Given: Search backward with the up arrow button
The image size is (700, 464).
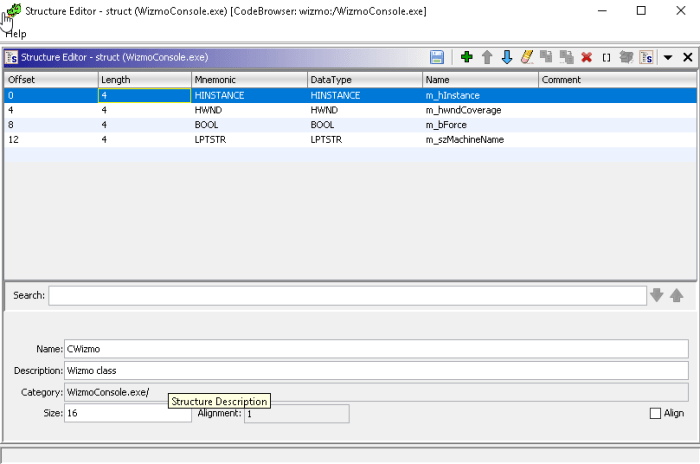Looking at the screenshot, I should 677,295.
